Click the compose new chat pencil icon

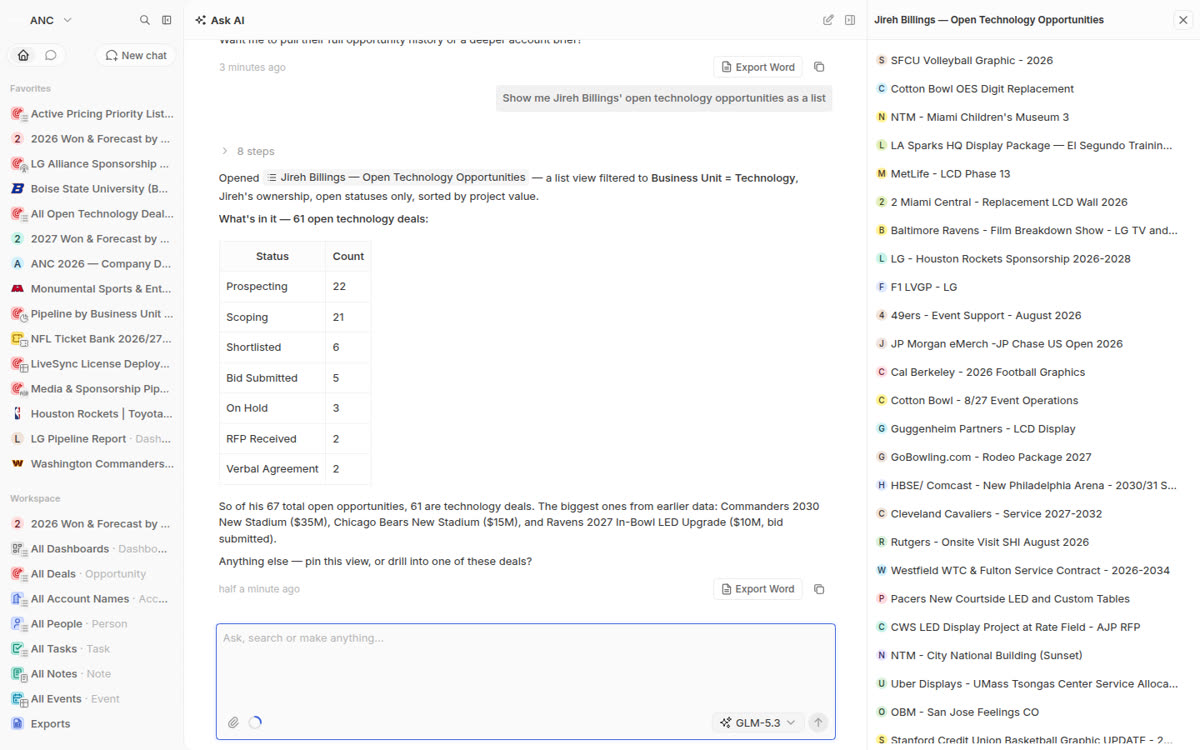pyautogui.click(x=828, y=20)
